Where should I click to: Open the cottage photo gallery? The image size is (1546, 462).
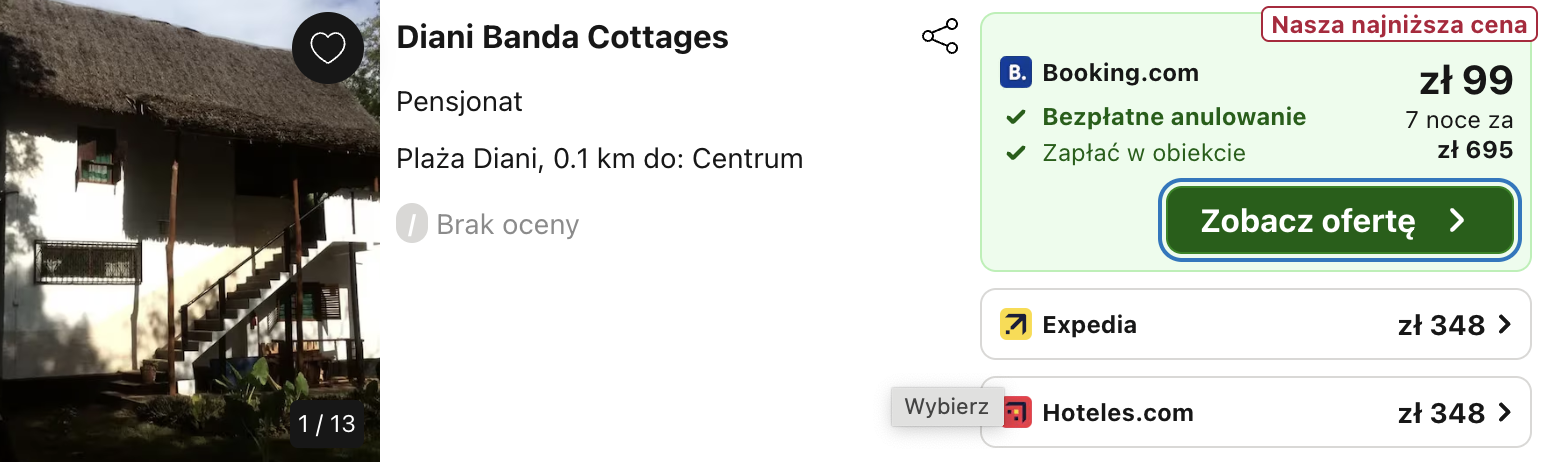[x=190, y=231]
